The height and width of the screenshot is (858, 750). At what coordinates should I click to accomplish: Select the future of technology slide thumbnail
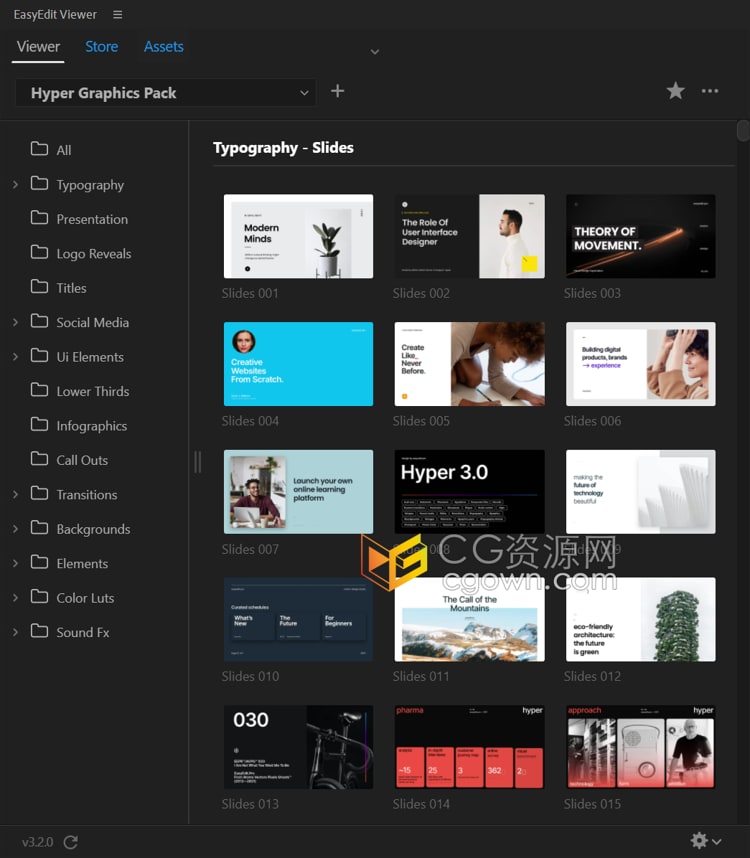[x=641, y=492]
